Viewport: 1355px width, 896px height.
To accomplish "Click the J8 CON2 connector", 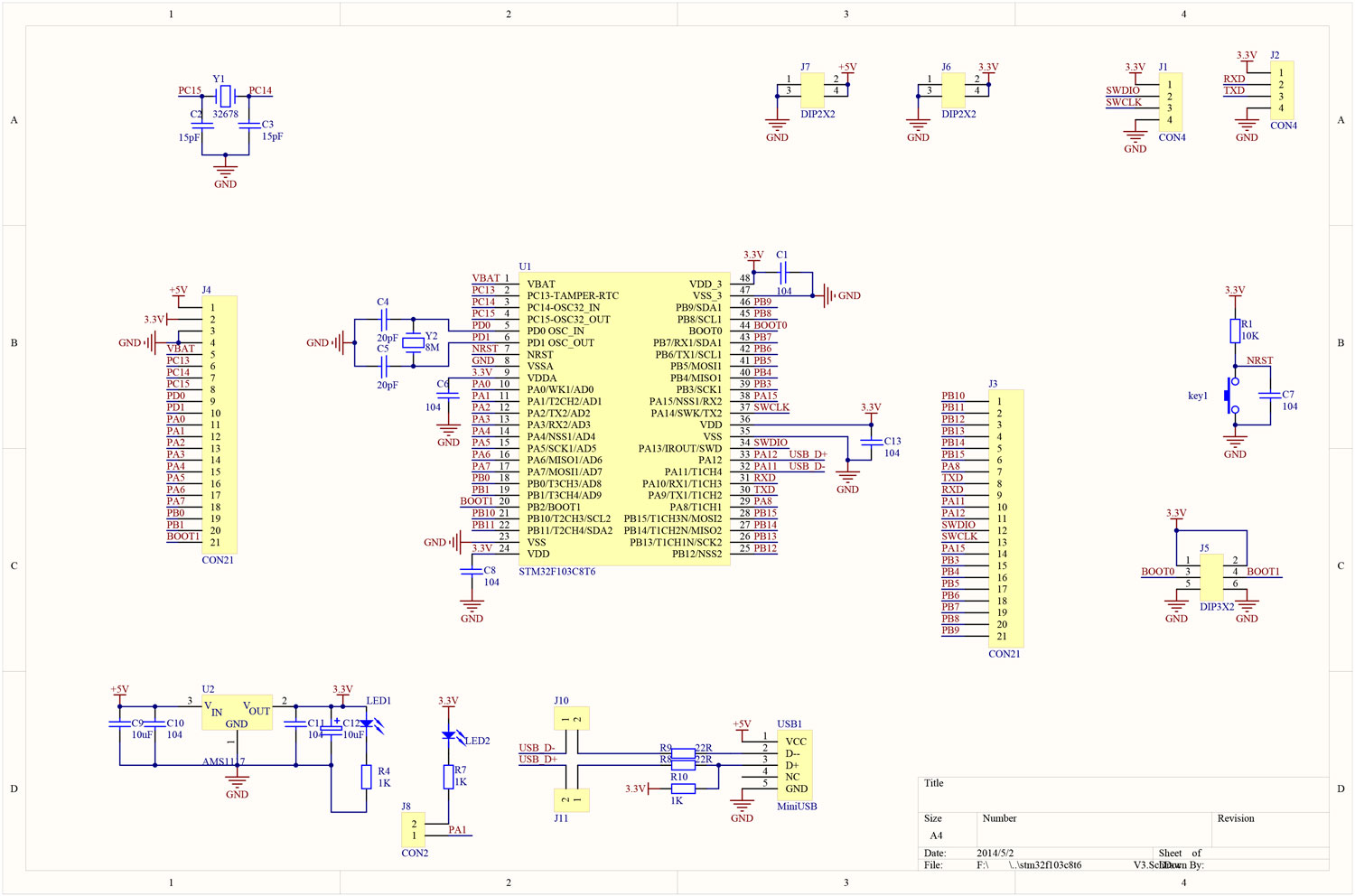I will tap(414, 829).
